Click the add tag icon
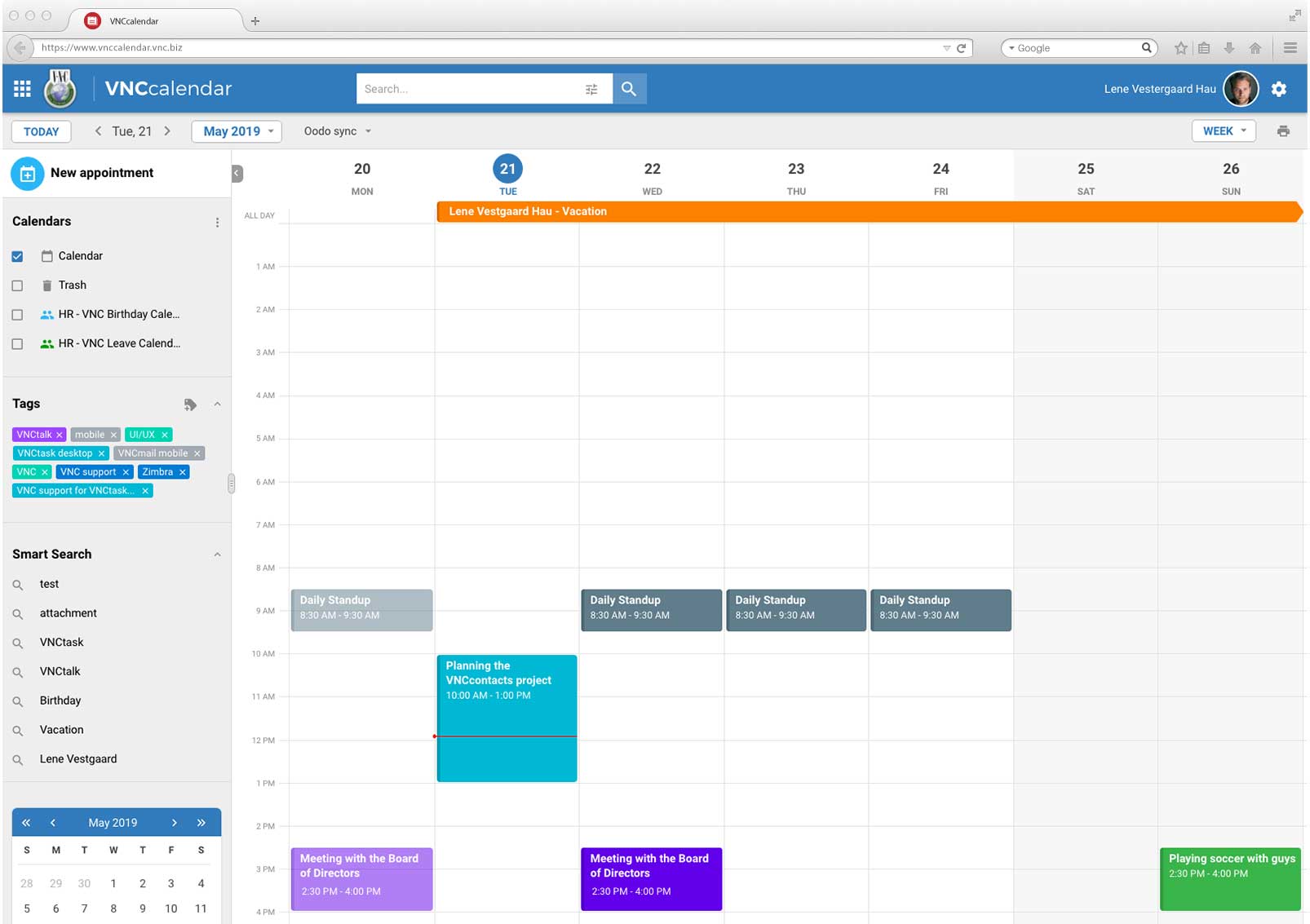Screen dimensions: 1310x924 (x=190, y=405)
